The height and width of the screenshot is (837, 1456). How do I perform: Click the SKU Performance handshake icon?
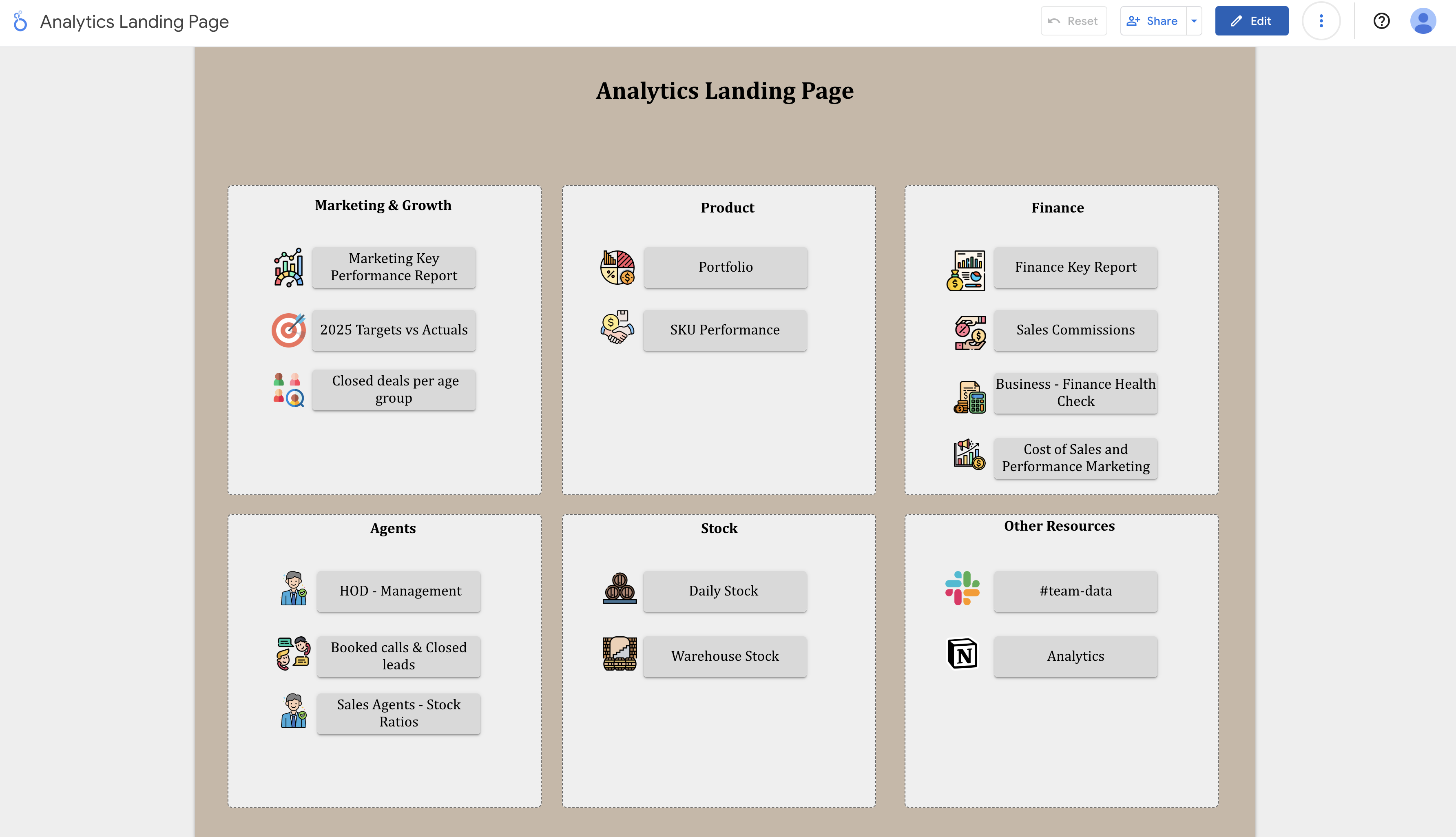(617, 327)
